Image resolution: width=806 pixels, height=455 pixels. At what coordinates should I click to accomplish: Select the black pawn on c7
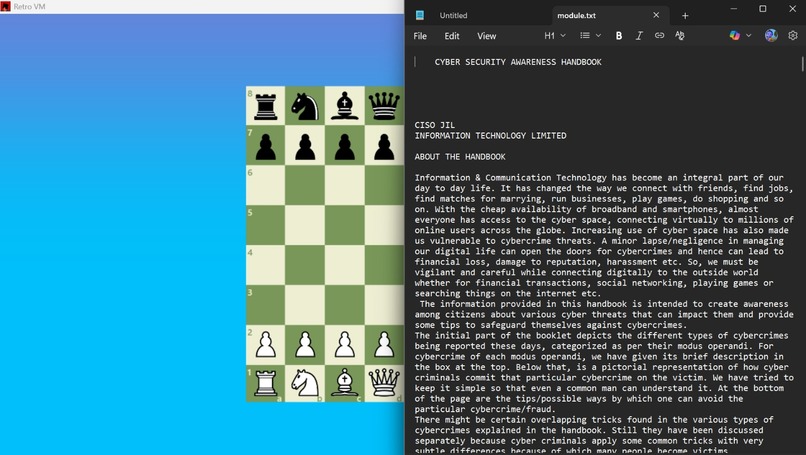coord(345,145)
